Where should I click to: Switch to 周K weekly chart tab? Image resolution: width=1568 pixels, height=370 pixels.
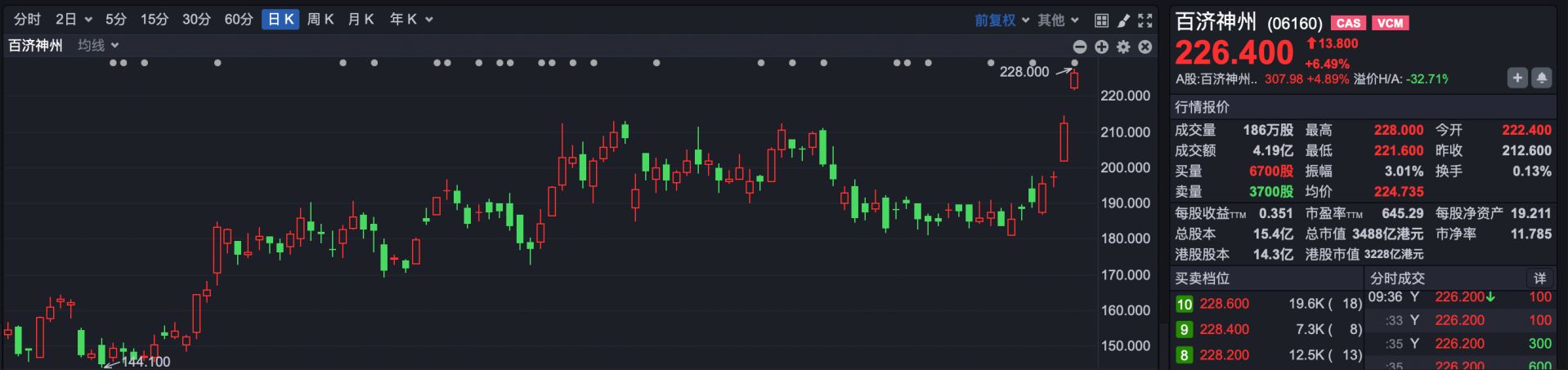(320, 19)
